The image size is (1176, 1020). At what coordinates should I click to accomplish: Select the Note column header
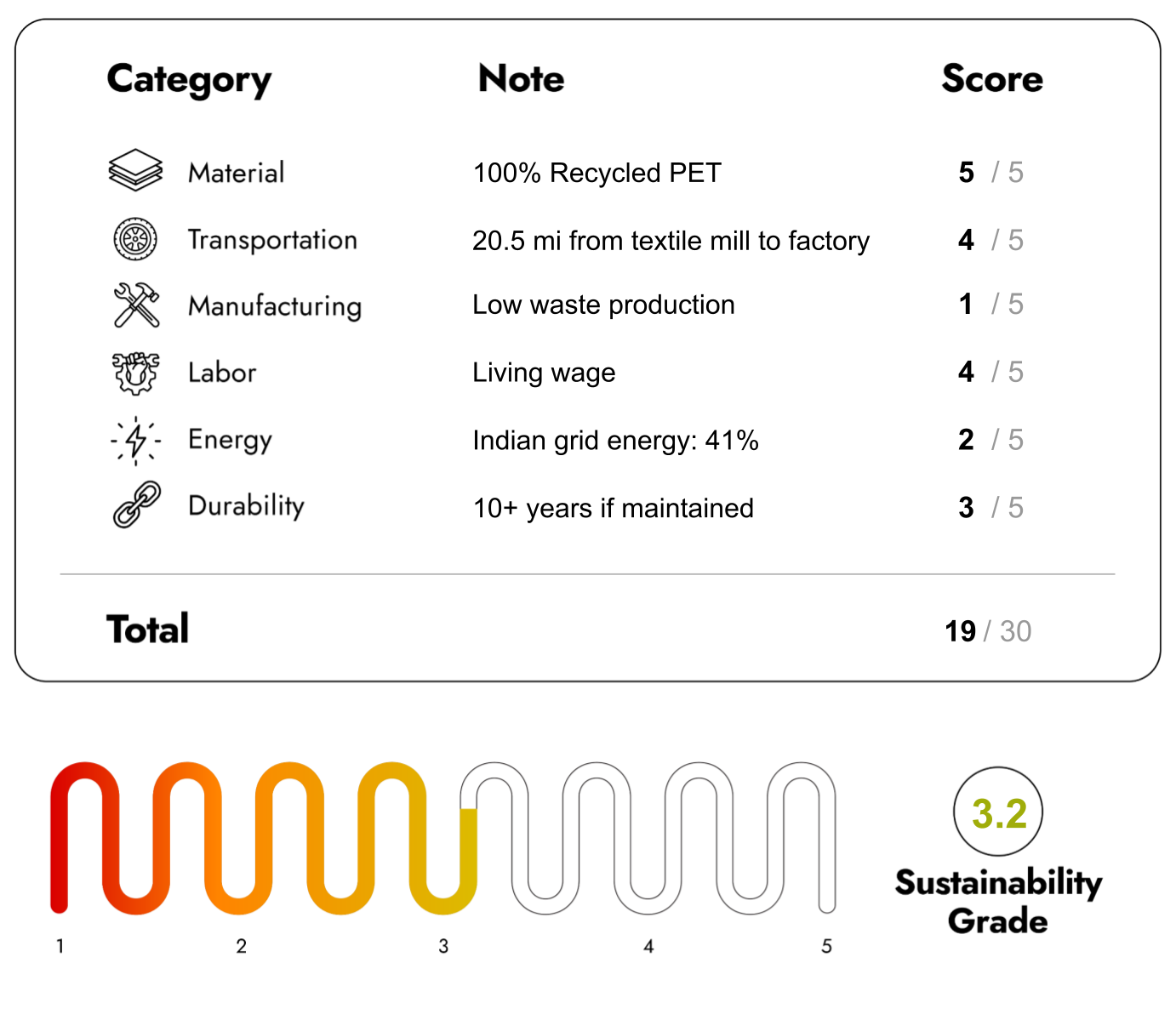(521, 78)
